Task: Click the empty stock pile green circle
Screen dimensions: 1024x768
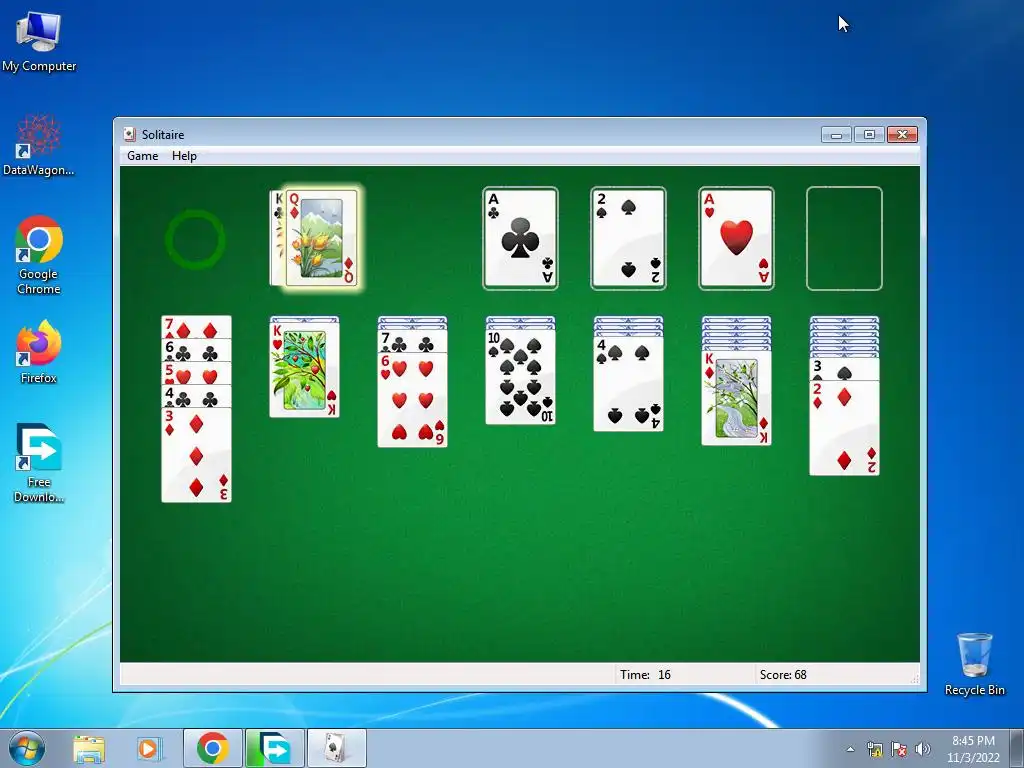Action: coord(195,239)
